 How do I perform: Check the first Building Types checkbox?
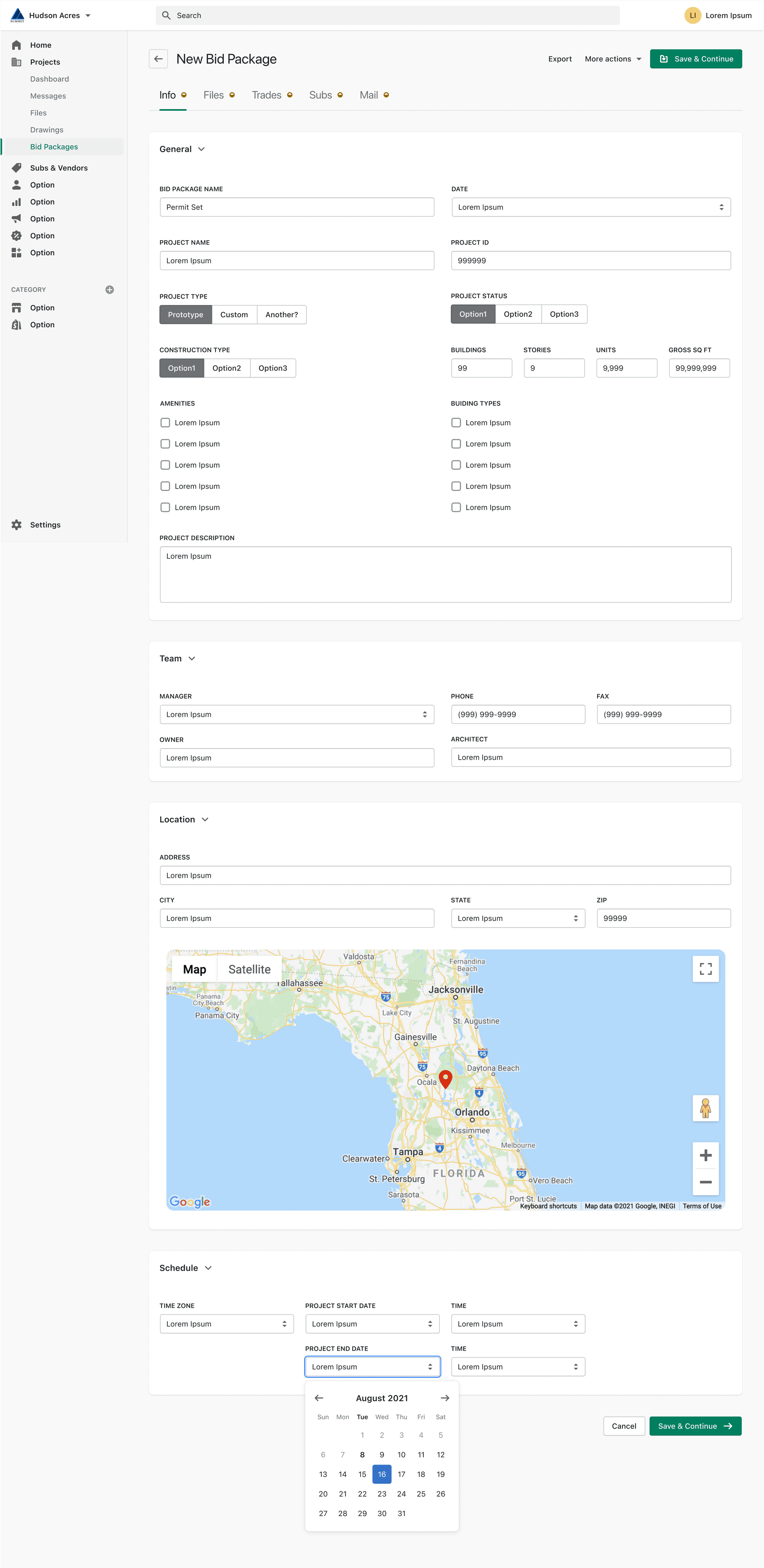click(456, 422)
